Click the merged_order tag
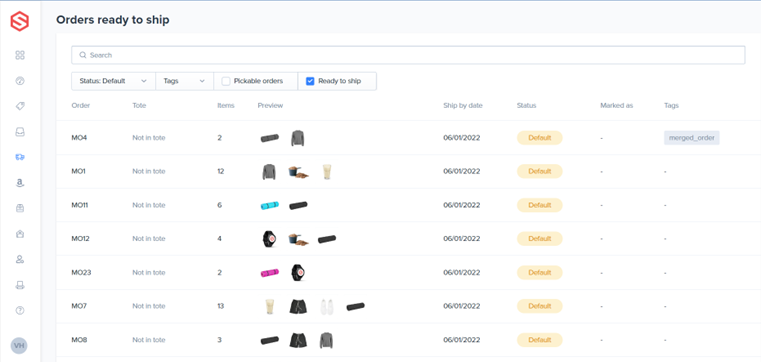The height and width of the screenshot is (362, 761). tap(692, 138)
